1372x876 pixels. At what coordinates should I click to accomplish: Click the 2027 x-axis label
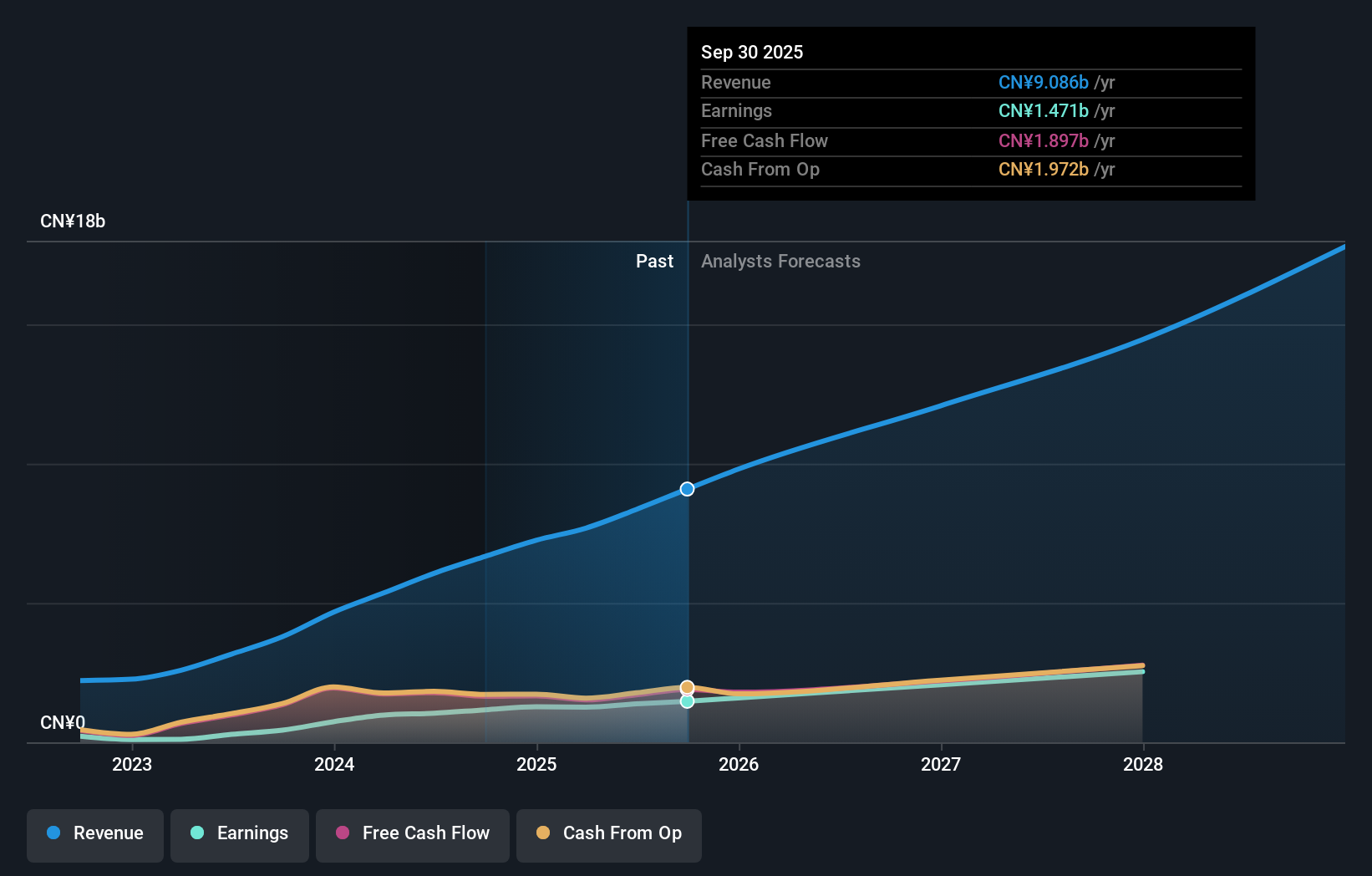coord(941,764)
